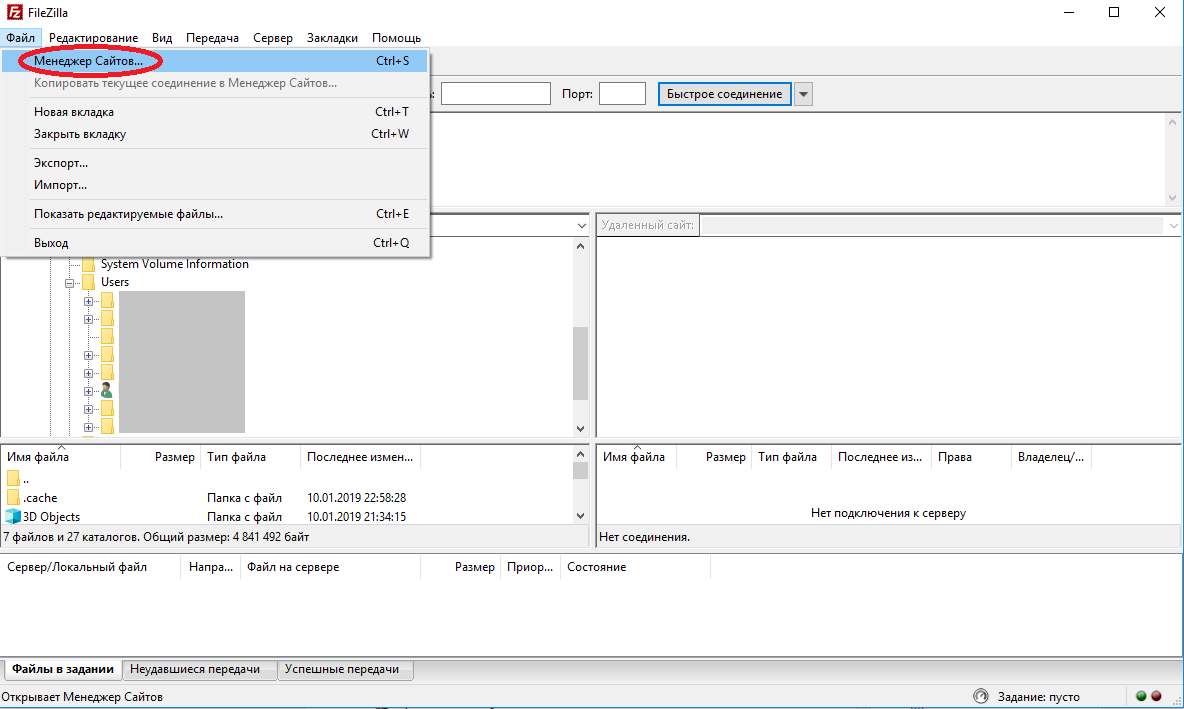The image size is (1184, 709).
Task: Click the green activity LED in status bar
Action: pyautogui.click(x=1141, y=696)
